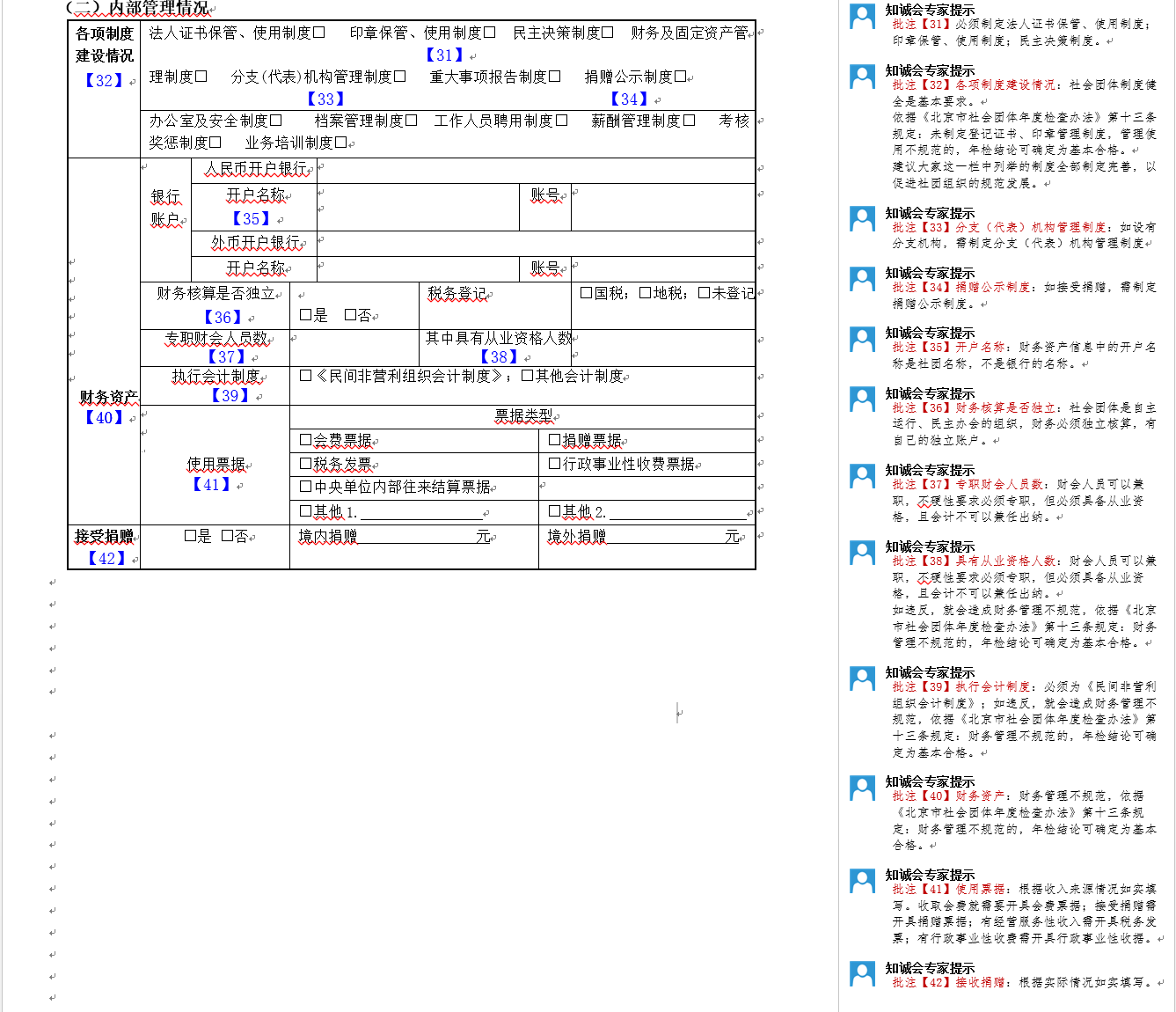The height and width of the screenshot is (1012, 1176).
Task: Click the avatar icon of comment 【32】
Action: pyautogui.click(x=862, y=77)
